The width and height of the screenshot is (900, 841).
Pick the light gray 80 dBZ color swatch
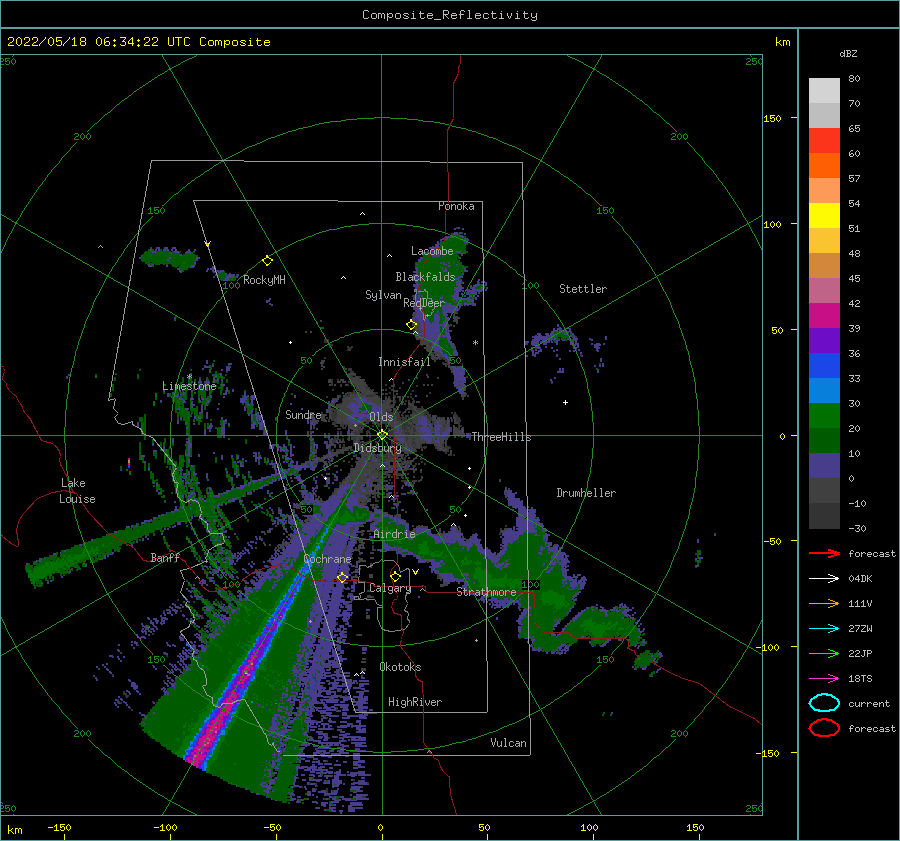pyautogui.click(x=824, y=90)
